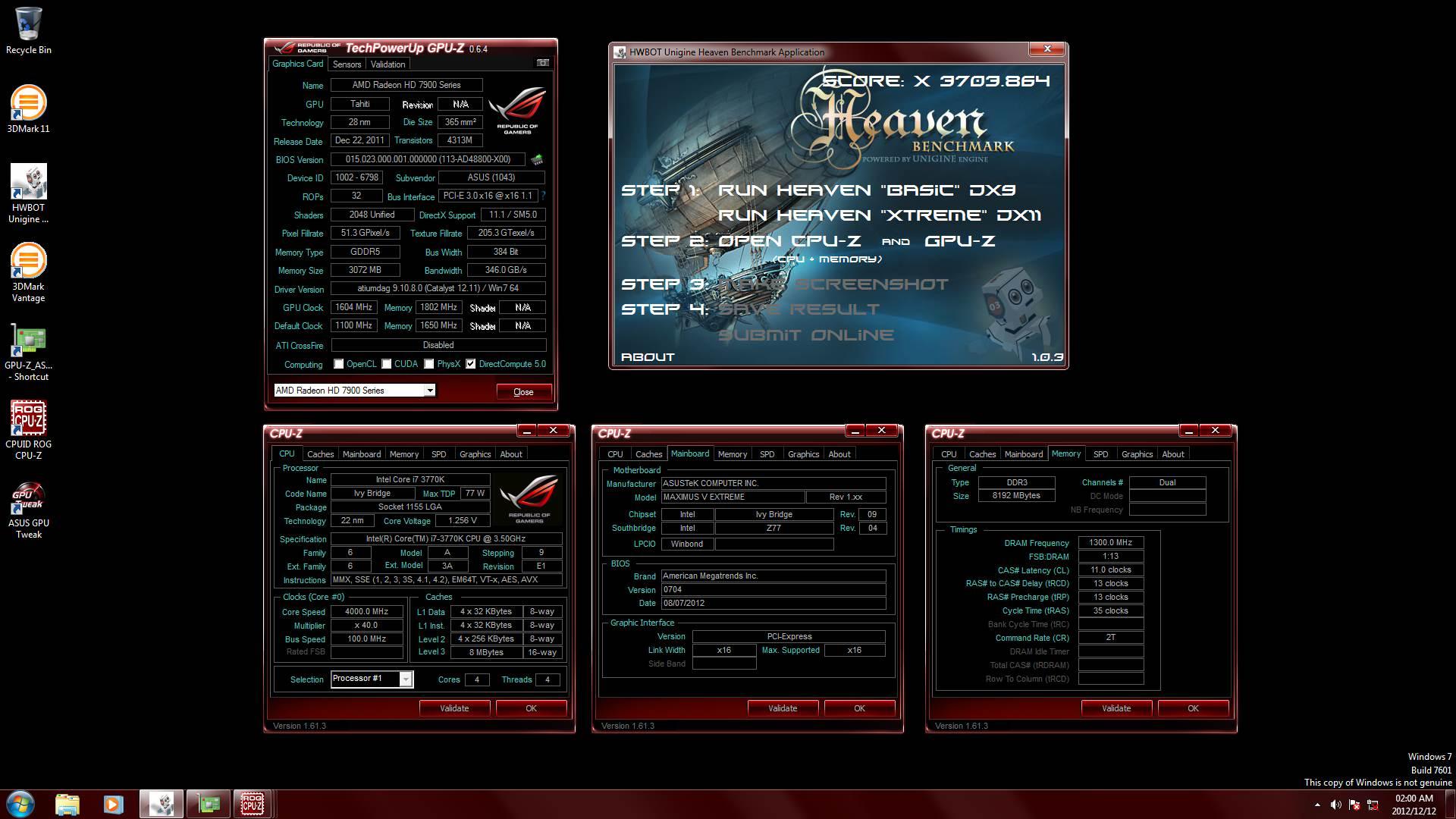Launch 3DMark 11 from the desktop
1456x819 pixels.
28,109
